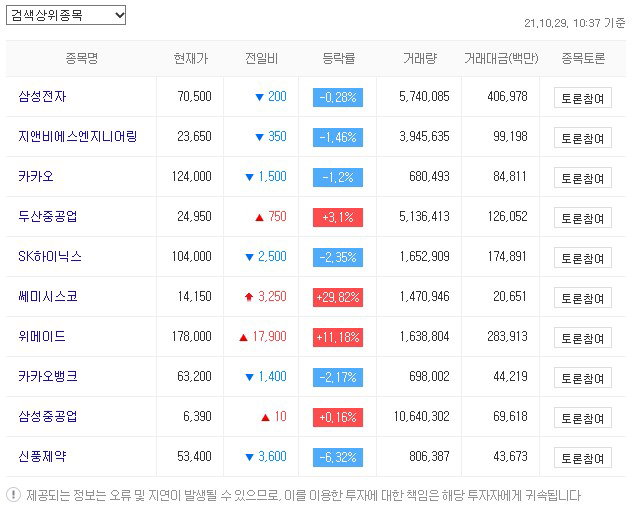Open the 검색상위종목 dropdown
Image resolution: width=637 pixels, height=511 pixels.
66,15
